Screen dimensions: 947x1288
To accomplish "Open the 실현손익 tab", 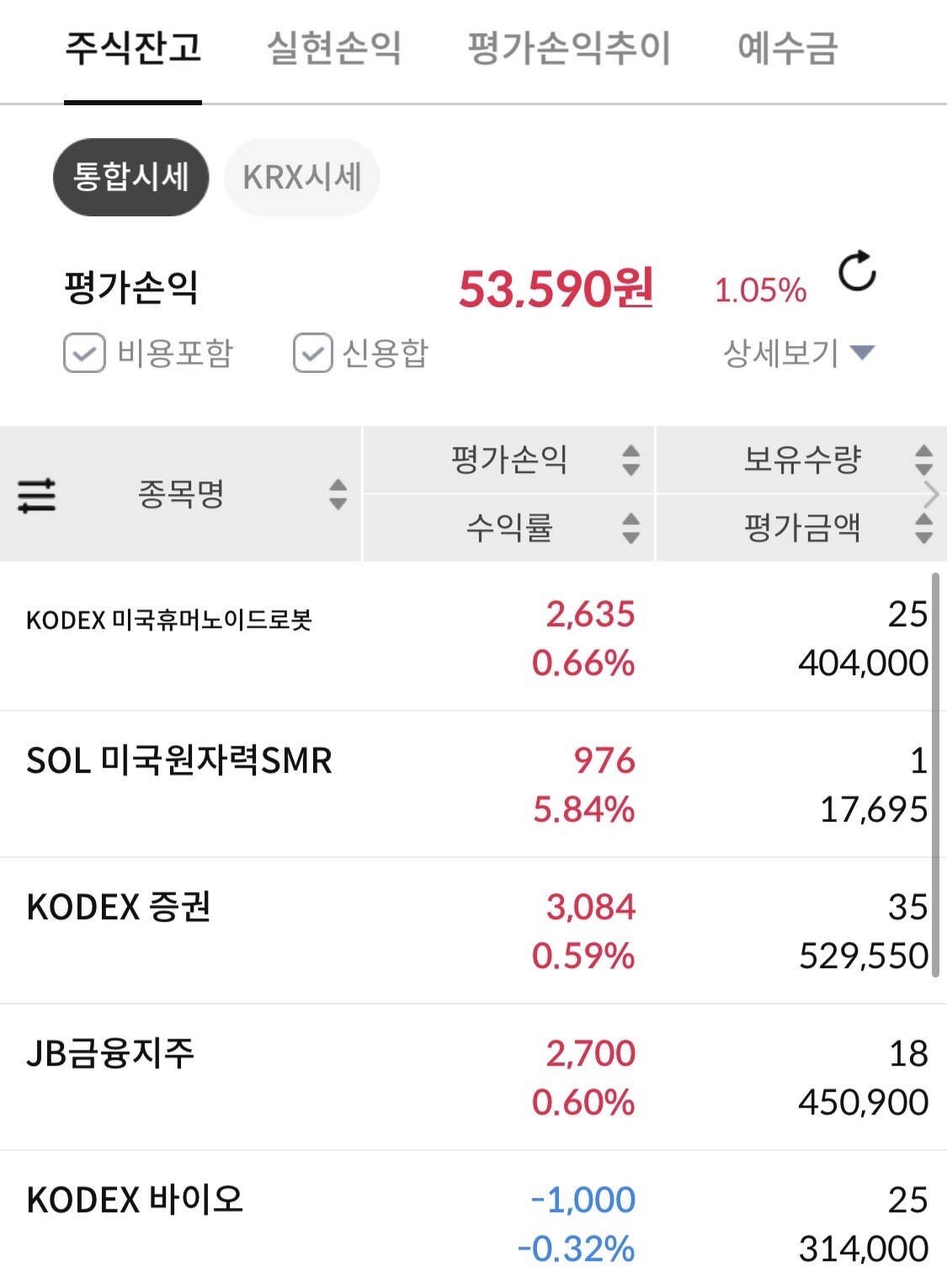I will coord(334,48).
